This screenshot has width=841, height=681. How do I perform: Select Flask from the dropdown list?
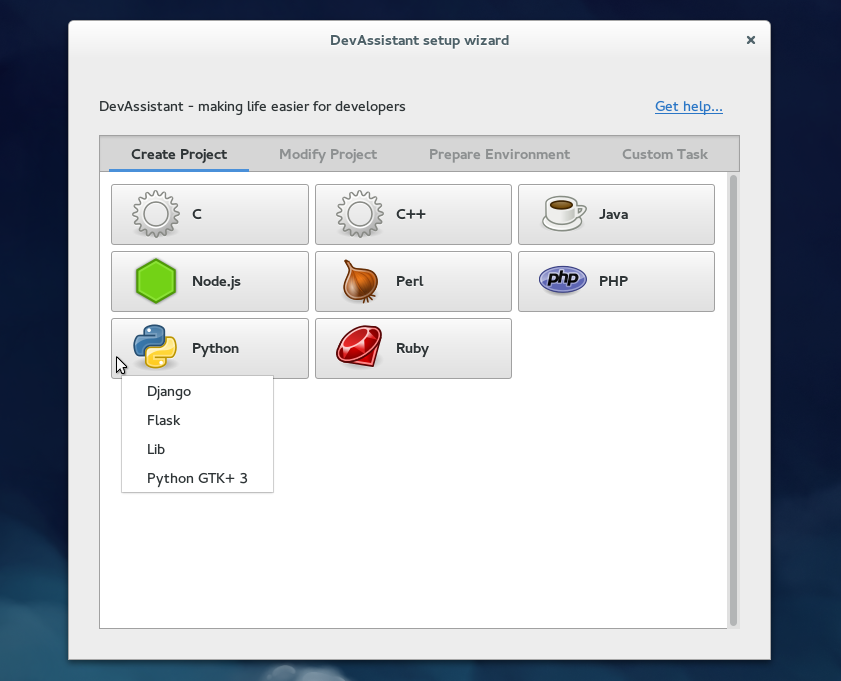[x=163, y=420]
